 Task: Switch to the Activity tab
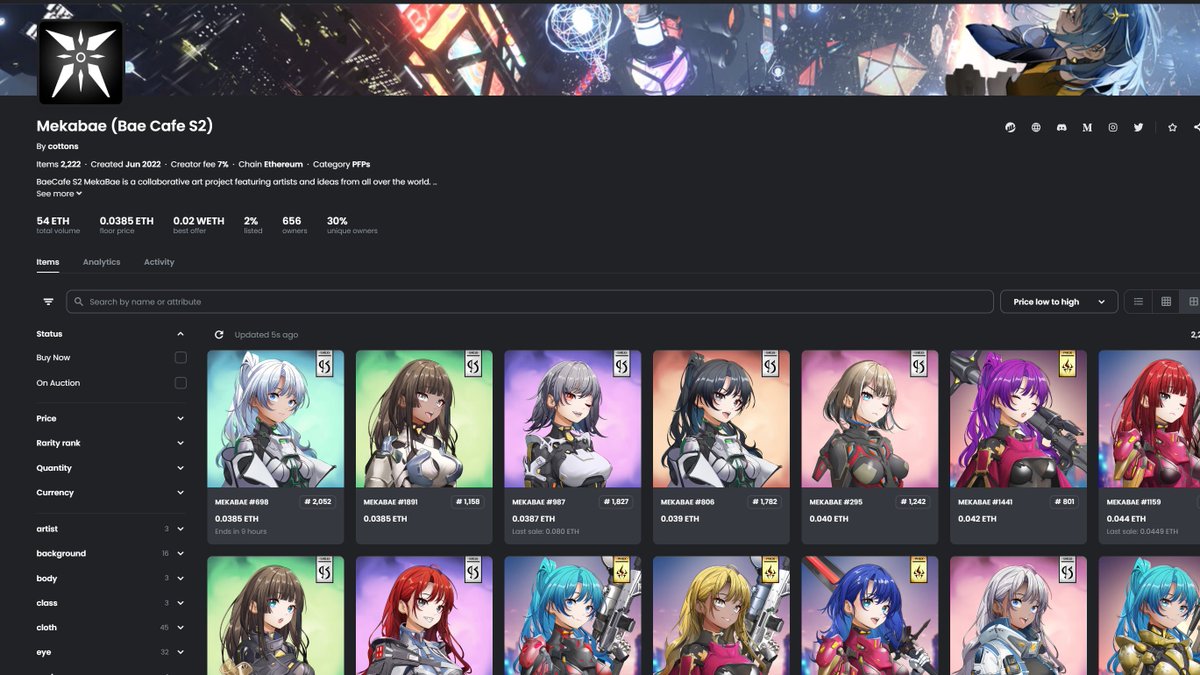tap(159, 262)
